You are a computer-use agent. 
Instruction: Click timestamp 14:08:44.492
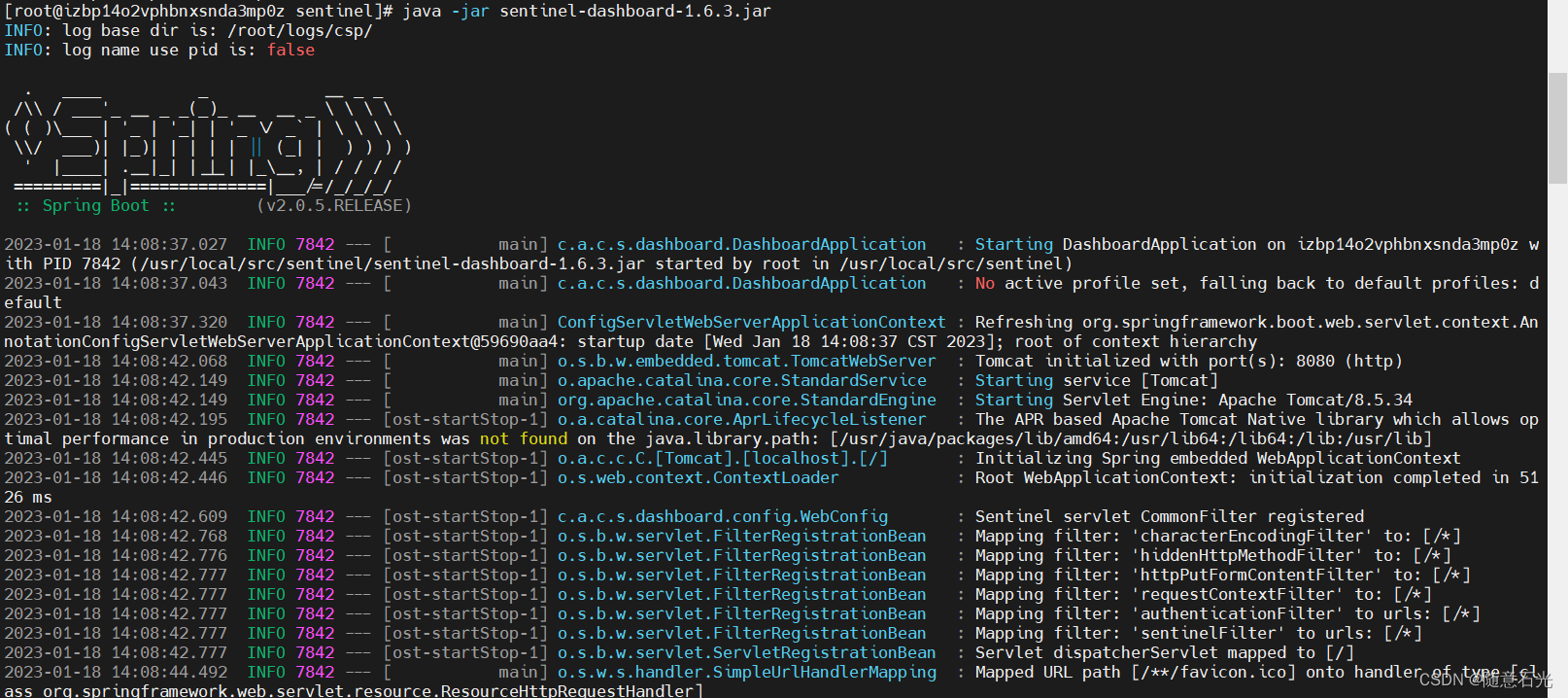coord(169,672)
